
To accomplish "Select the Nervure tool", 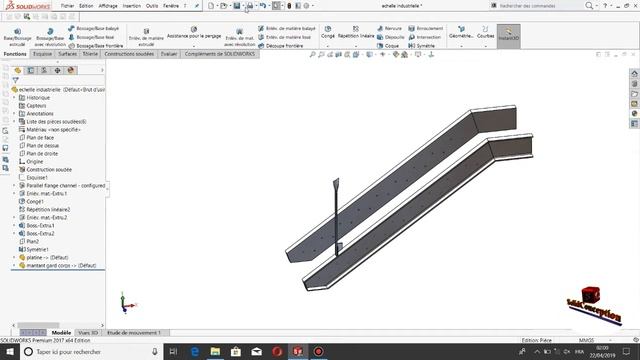I will [389, 28].
